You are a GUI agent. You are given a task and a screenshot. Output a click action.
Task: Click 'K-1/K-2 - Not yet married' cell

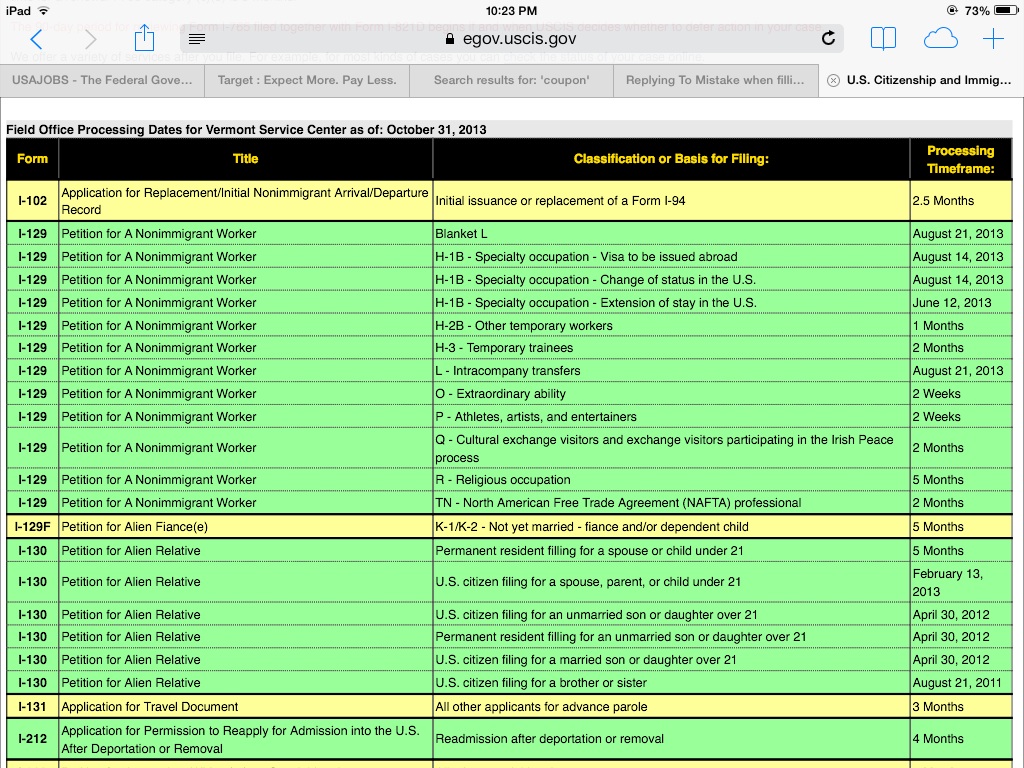pos(671,526)
